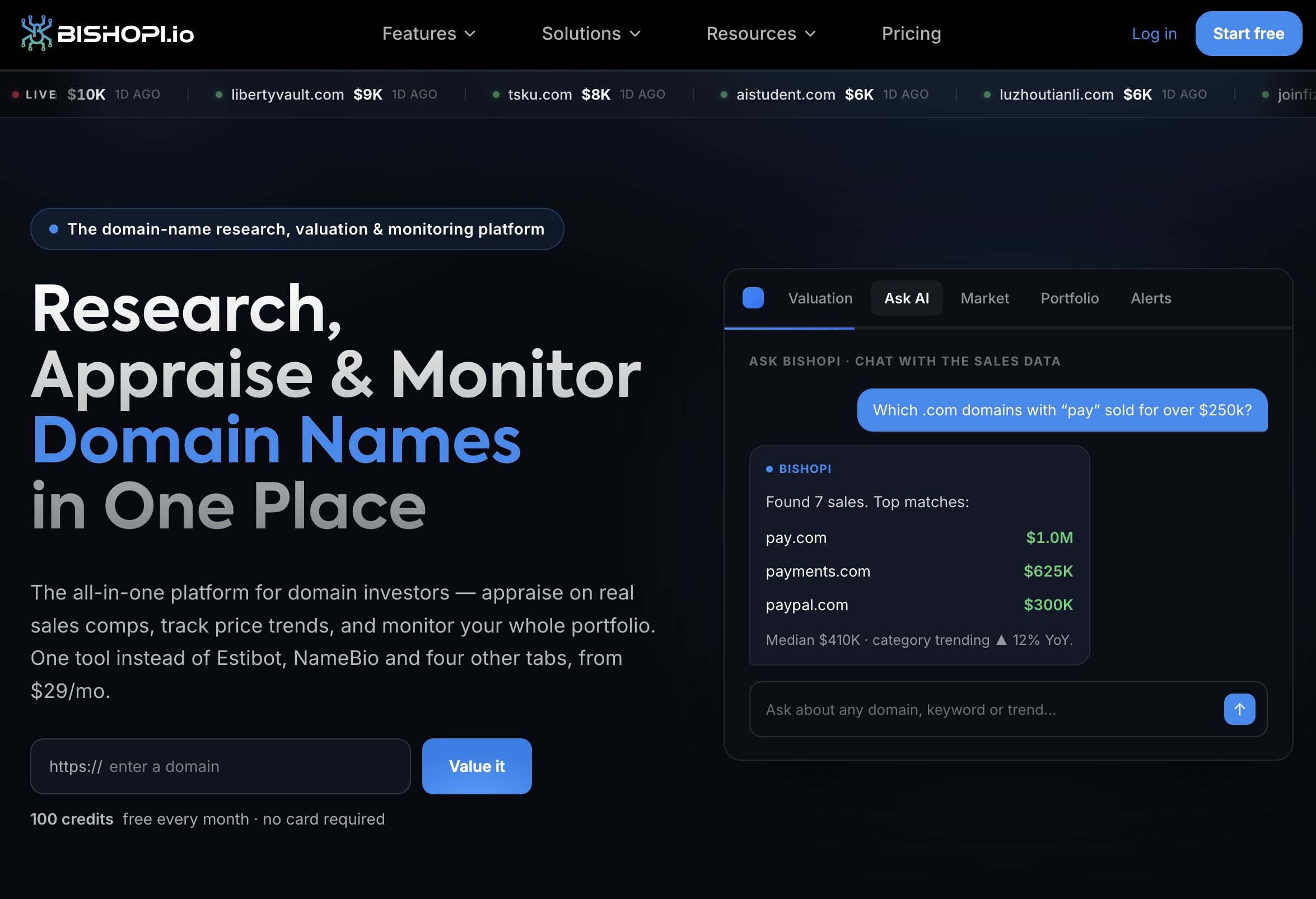Viewport: 1316px width, 899px height.
Task: Click the "Found 7 sales. Top matches:" text
Action: pyautogui.click(x=867, y=502)
